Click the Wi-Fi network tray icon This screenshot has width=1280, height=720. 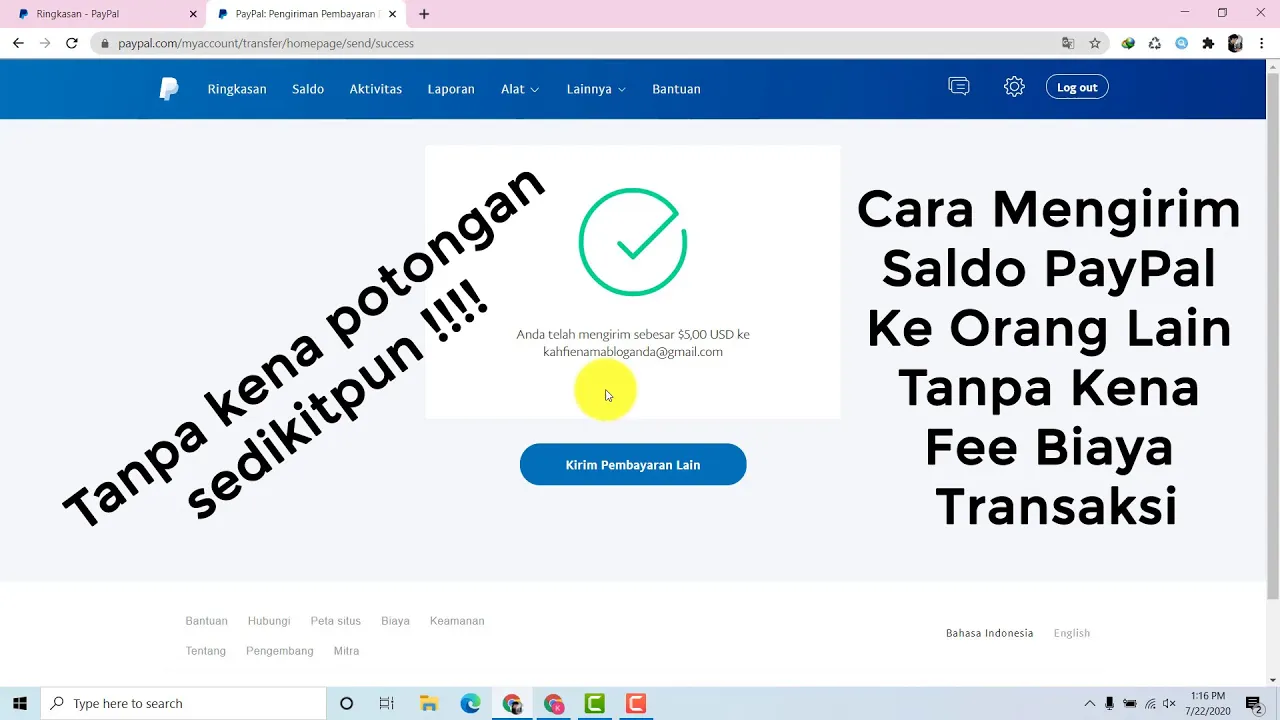click(x=1150, y=703)
